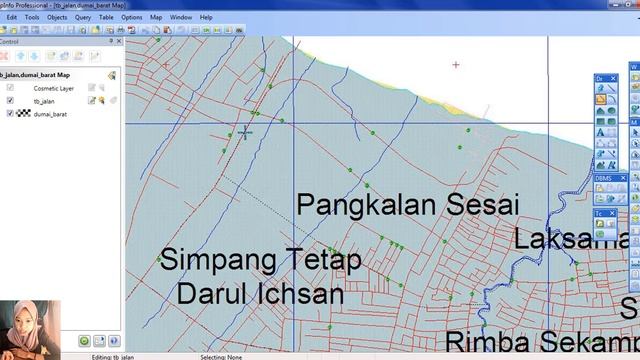Click the dumai_barat checkered style swatch
640x360 pixels.
(23, 113)
